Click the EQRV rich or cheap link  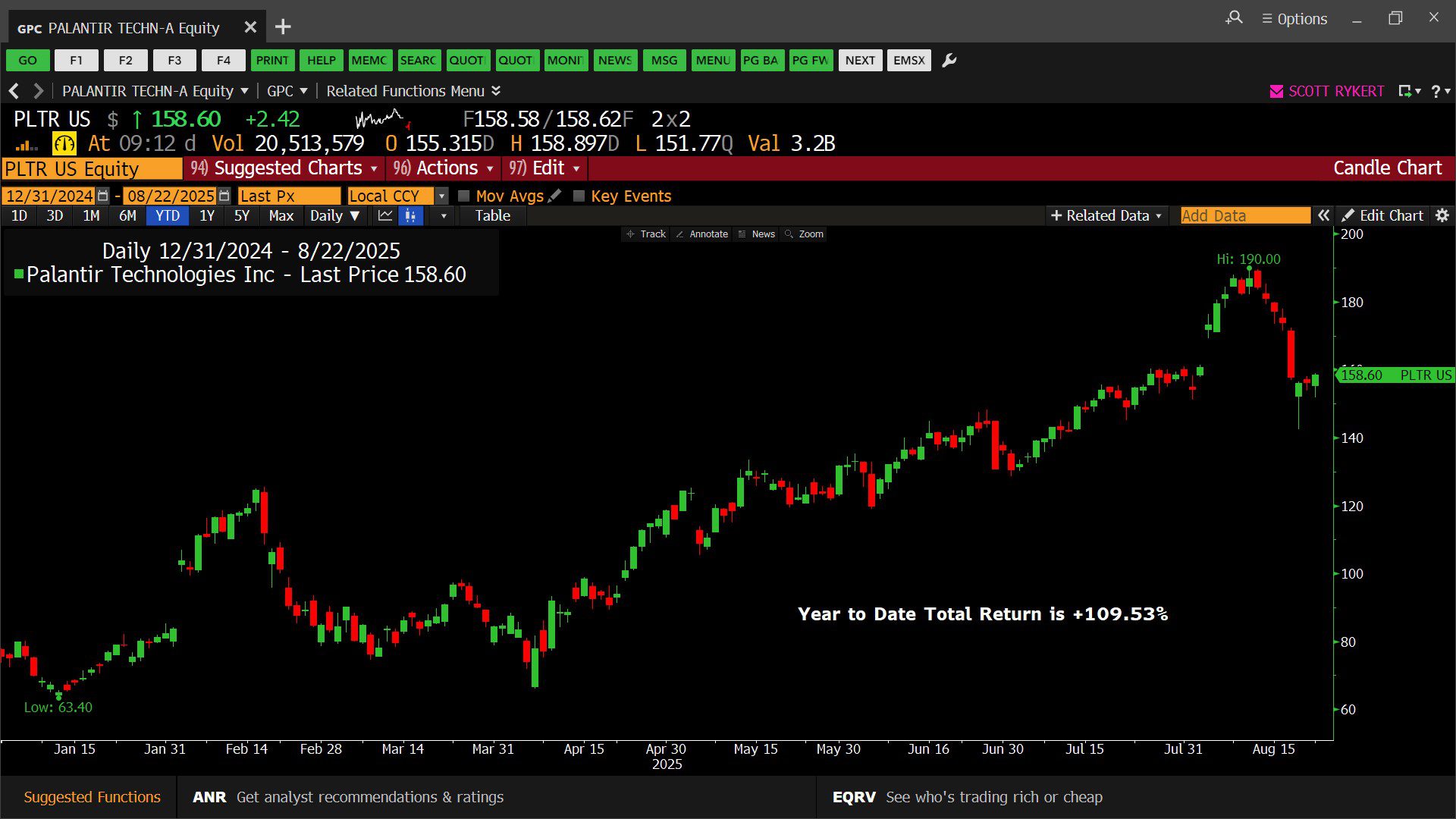pyautogui.click(x=968, y=797)
